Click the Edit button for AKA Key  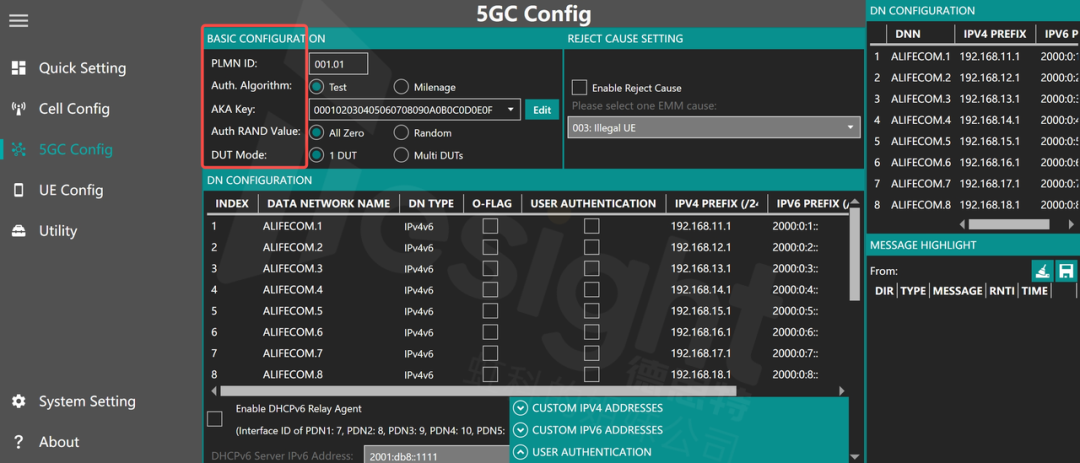click(541, 110)
